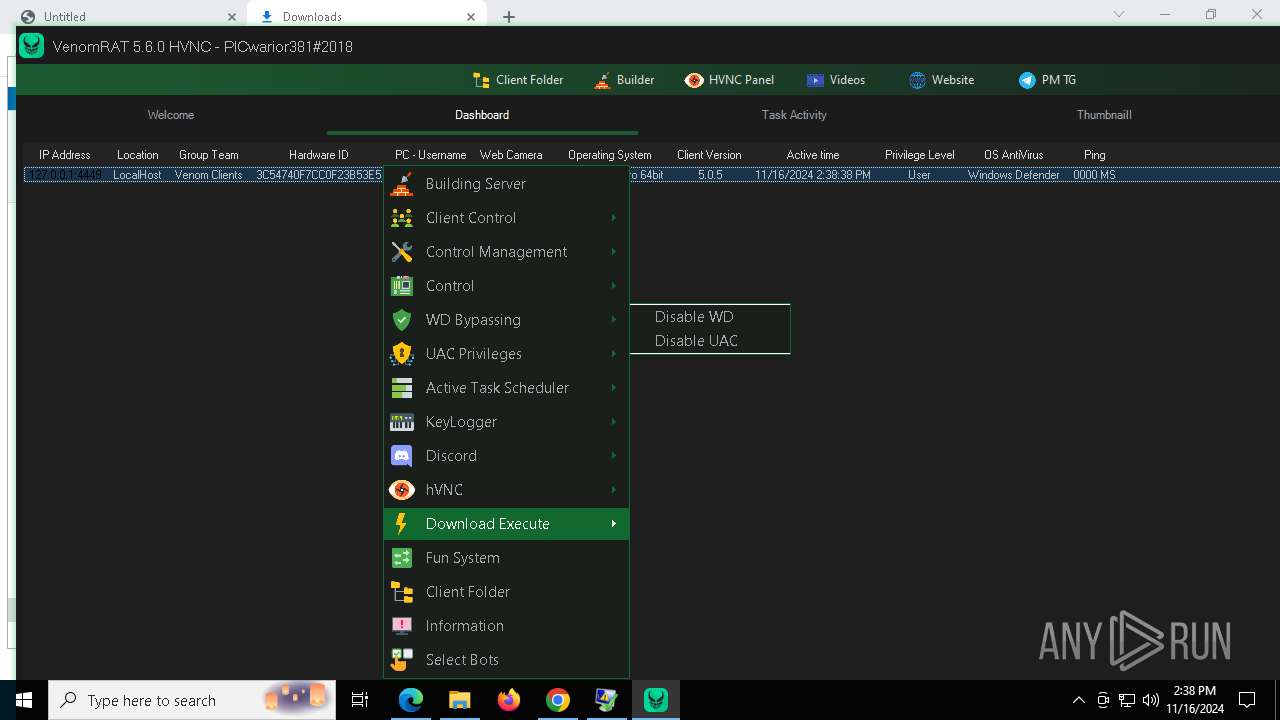The width and height of the screenshot is (1280, 720).
Task: Expand the UAC Privileges submenu arrow
Action: (x=613, y=354)
